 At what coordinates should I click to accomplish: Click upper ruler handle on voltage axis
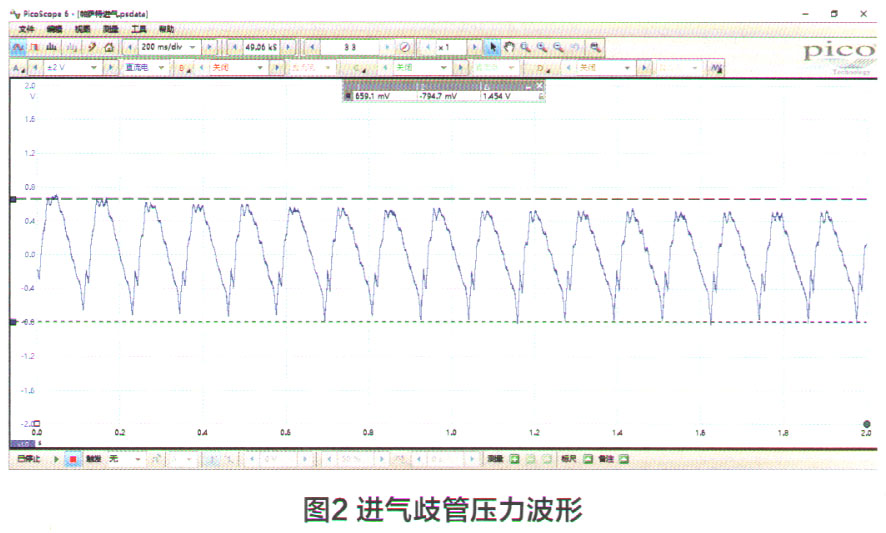pos(12,200)
